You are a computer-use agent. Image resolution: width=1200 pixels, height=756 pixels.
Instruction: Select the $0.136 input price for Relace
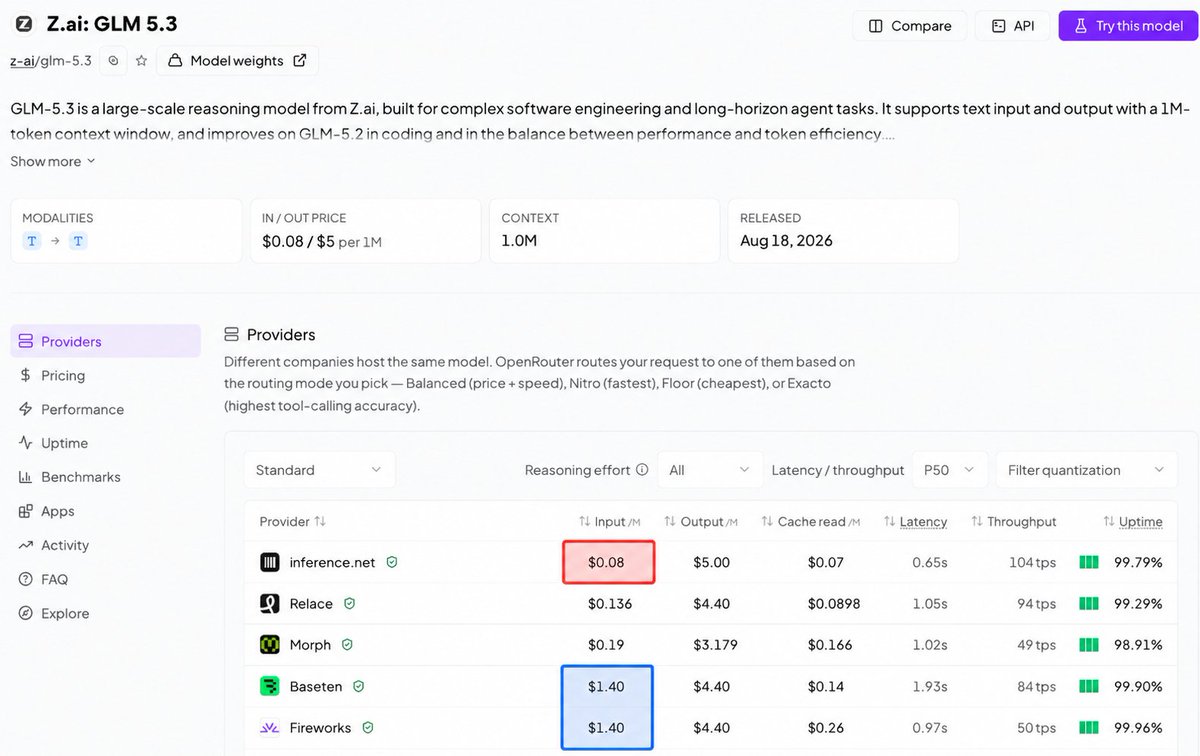(610, 603)
